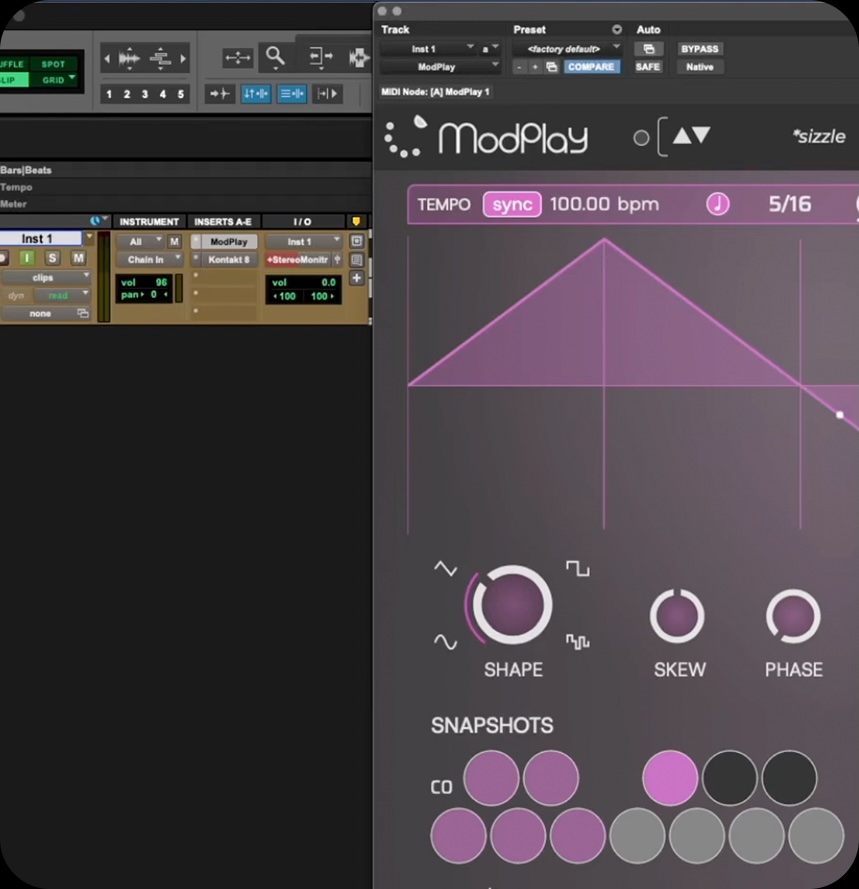Click the ModPlay dotted logo icon
The image size is (859, 889).
pos(406,137)
